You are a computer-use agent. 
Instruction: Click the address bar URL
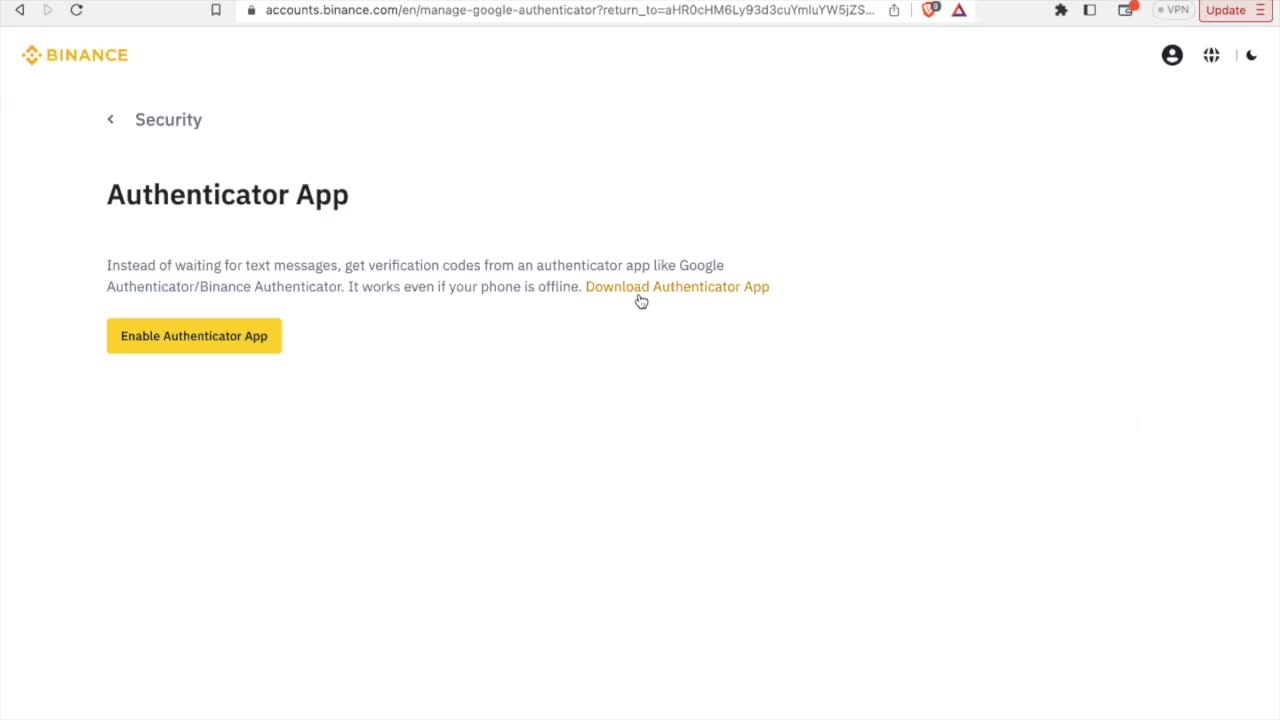[569, 10]
